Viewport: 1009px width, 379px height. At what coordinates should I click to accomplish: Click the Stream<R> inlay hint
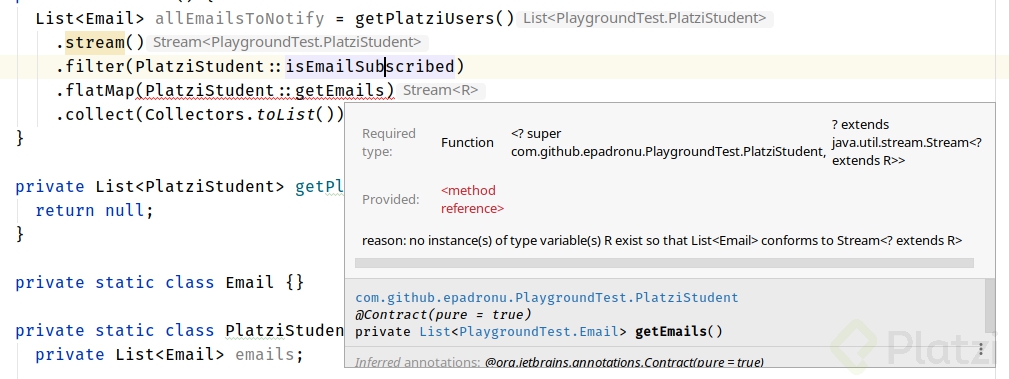point(441,91)
